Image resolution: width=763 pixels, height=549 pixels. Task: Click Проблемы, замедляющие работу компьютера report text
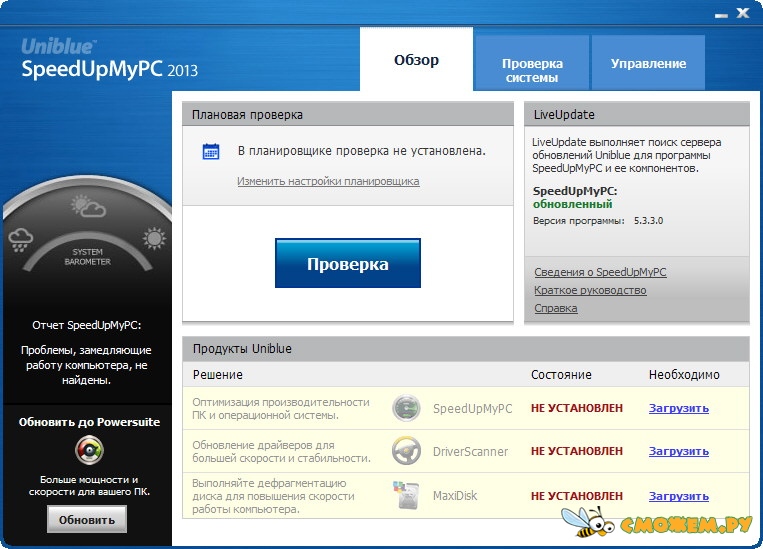(x=86, y=365)
